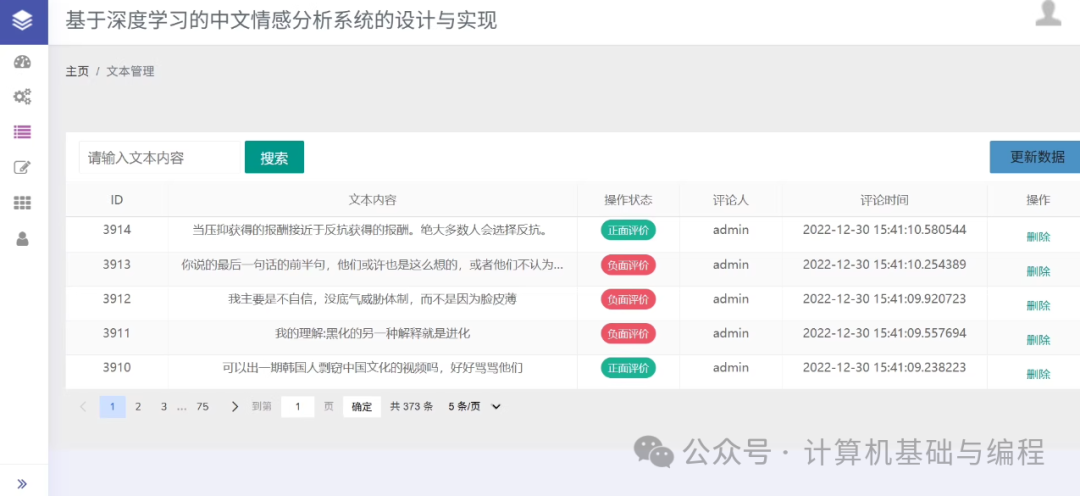Click timestamp 2022-12-30 15:41:10.254389
The width and height of the screenshot is (1080, 496).
[x=884, y=265]
